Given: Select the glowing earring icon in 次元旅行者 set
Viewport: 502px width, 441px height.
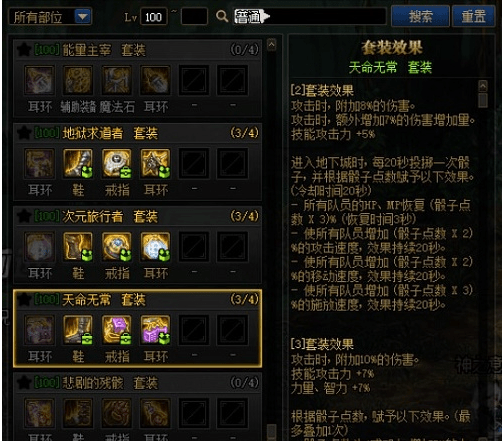Looking at the screenshot, I should click(155, 246).
